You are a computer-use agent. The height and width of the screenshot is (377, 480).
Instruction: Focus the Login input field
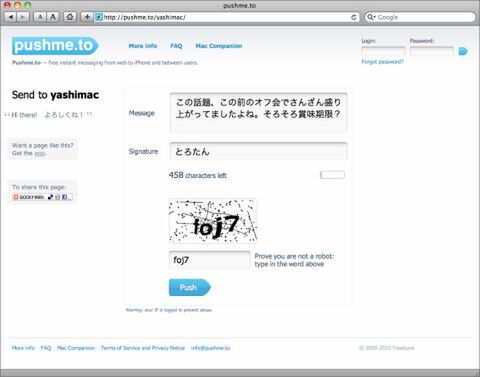click(383, 51)
